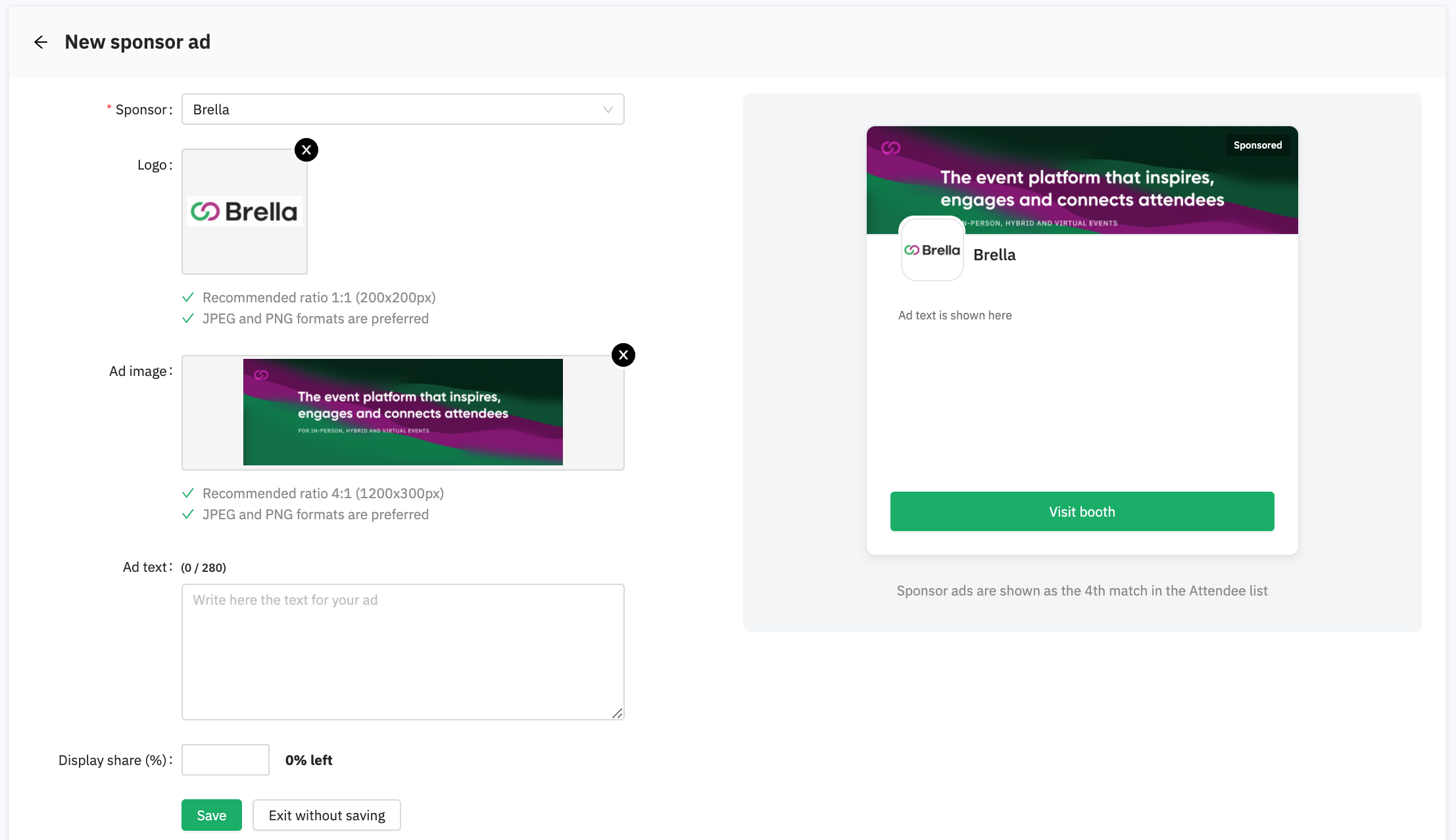Click Exit without saving
The height and width of the screenshot is (840, 1456).
[x=327, y=815]
